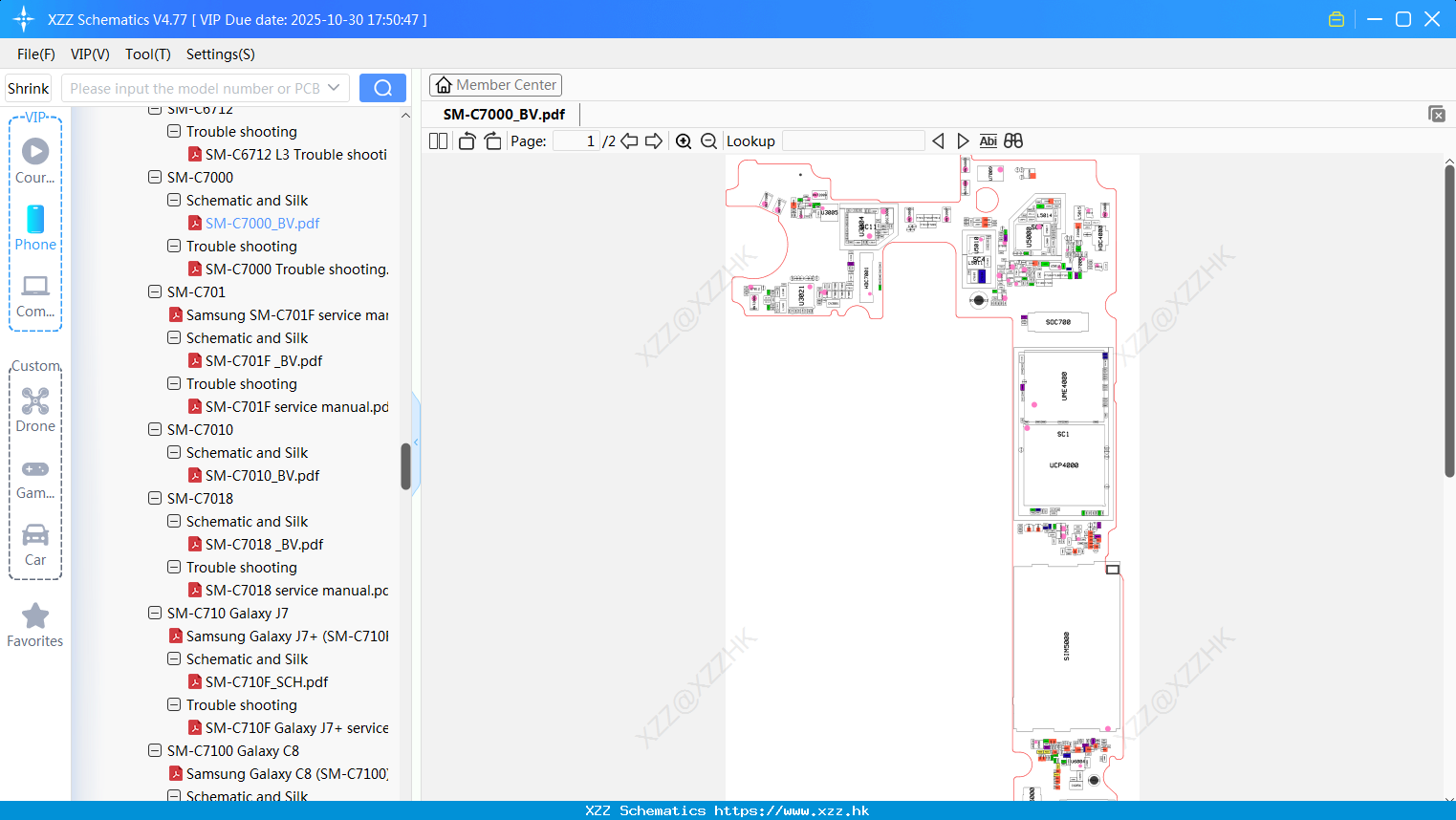The width and height of the screenshot is (1456, 820).
Task: Open Samsung SM-C701F service manual
Action: [x=287, y=314]
